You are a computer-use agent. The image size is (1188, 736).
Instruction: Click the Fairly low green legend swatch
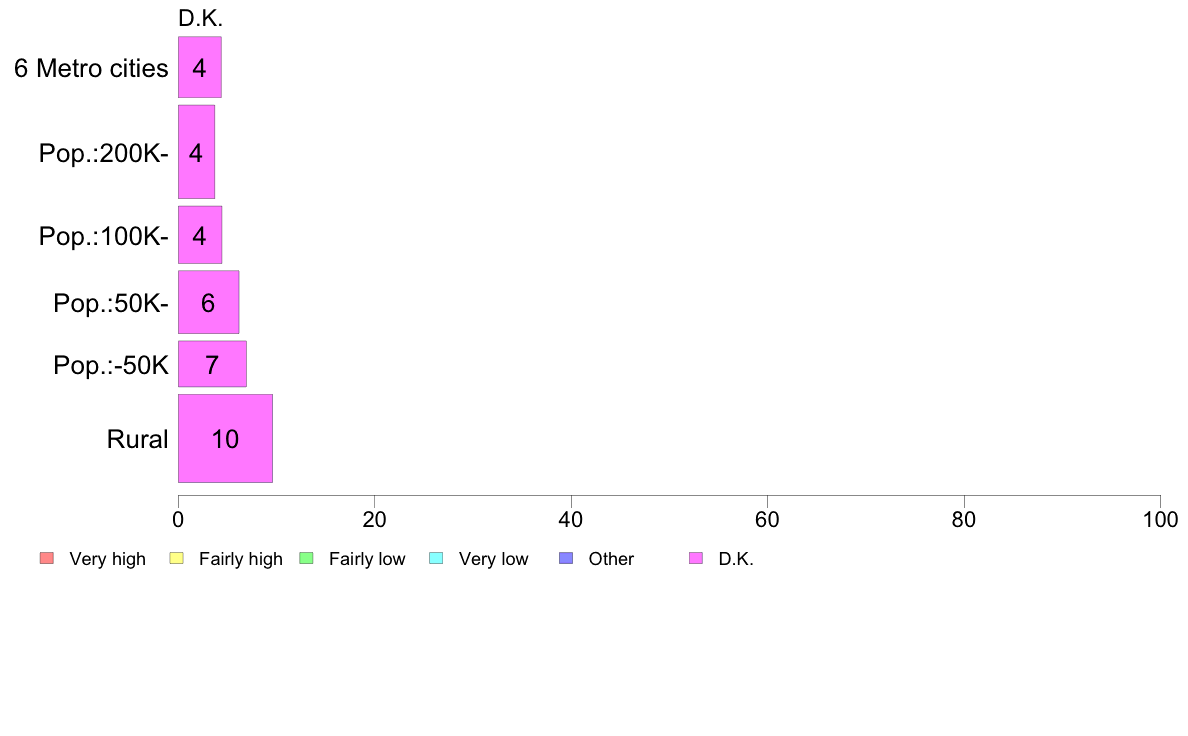pyautogui.click(x=306, y=559)
